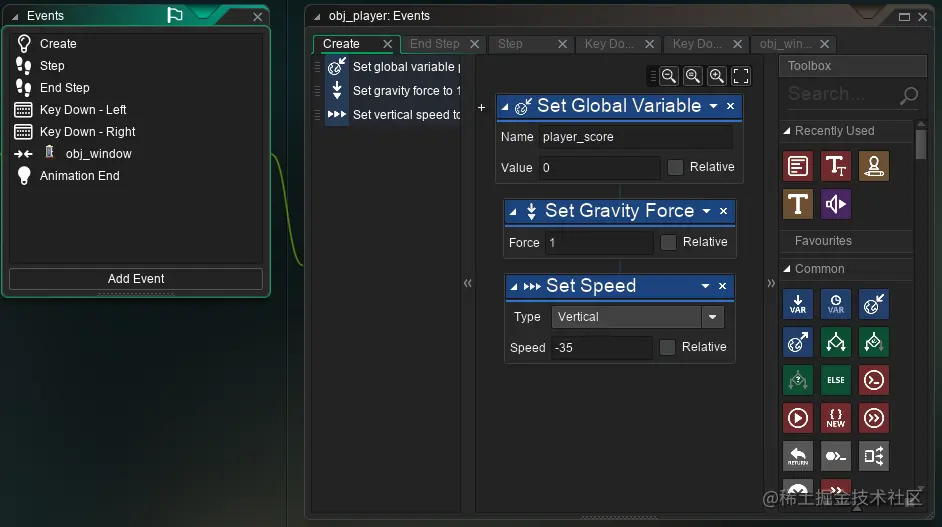This screenshot has height=527, width=942.
Task: Click the Name field containing player_score
Action: (636, 137)
